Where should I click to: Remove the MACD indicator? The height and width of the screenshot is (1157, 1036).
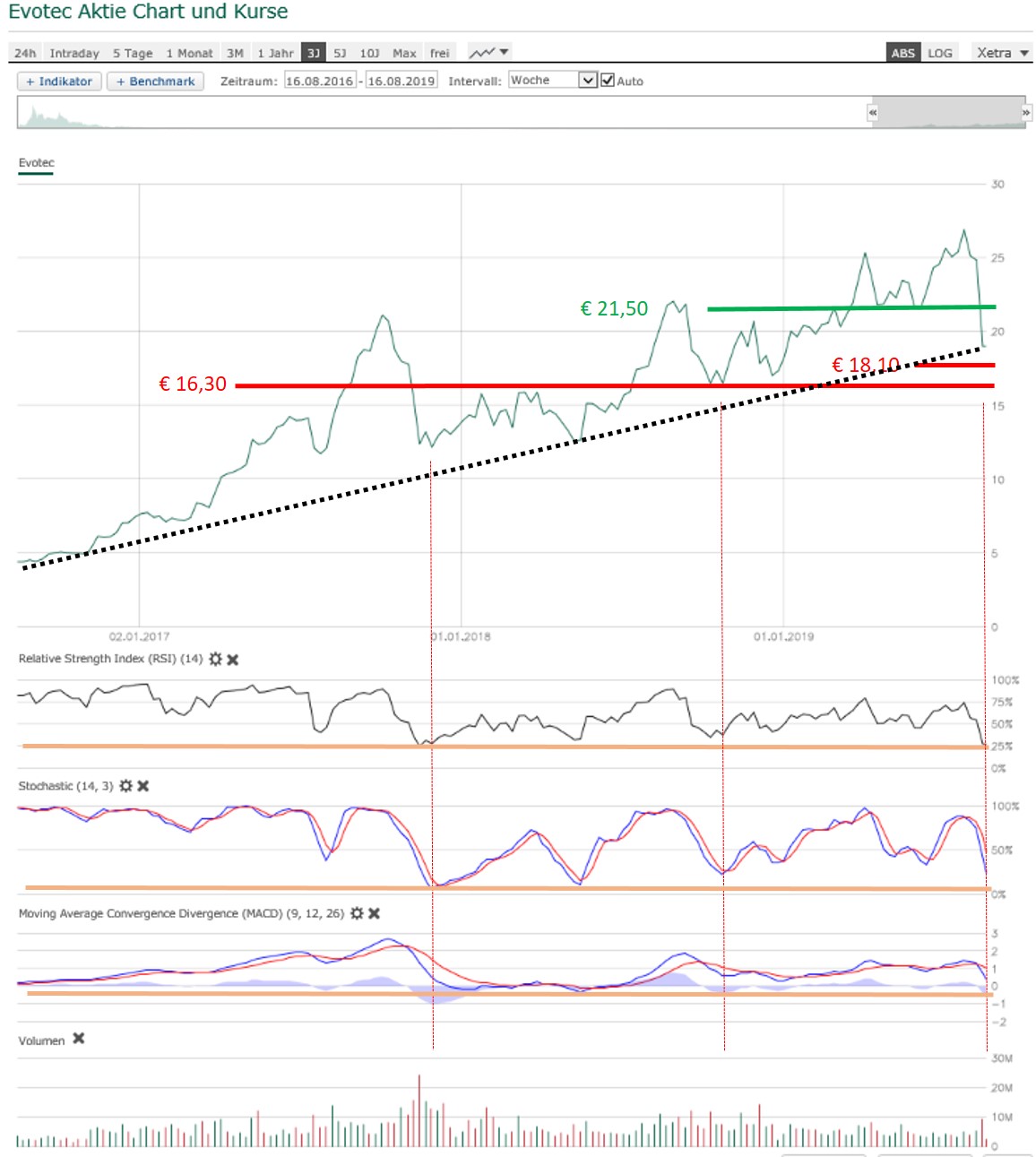[375, 913]
